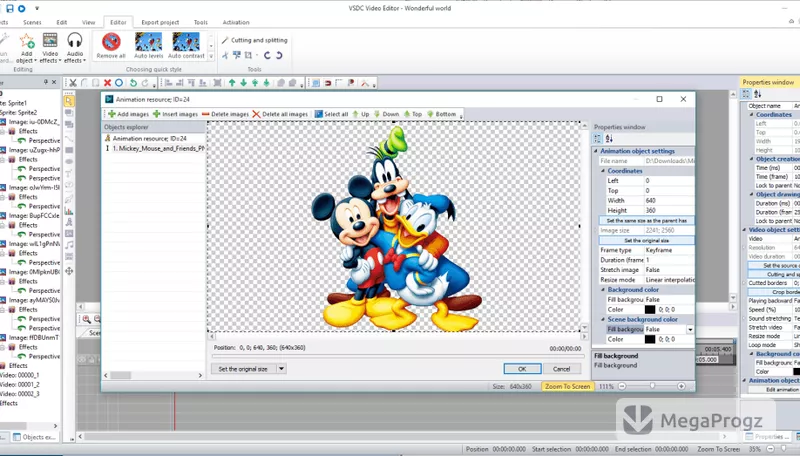Click the rotate clockwise icon in Tools
Image resolution: width=800 pixels, height=456 pixels.
[x=279, y=55]
